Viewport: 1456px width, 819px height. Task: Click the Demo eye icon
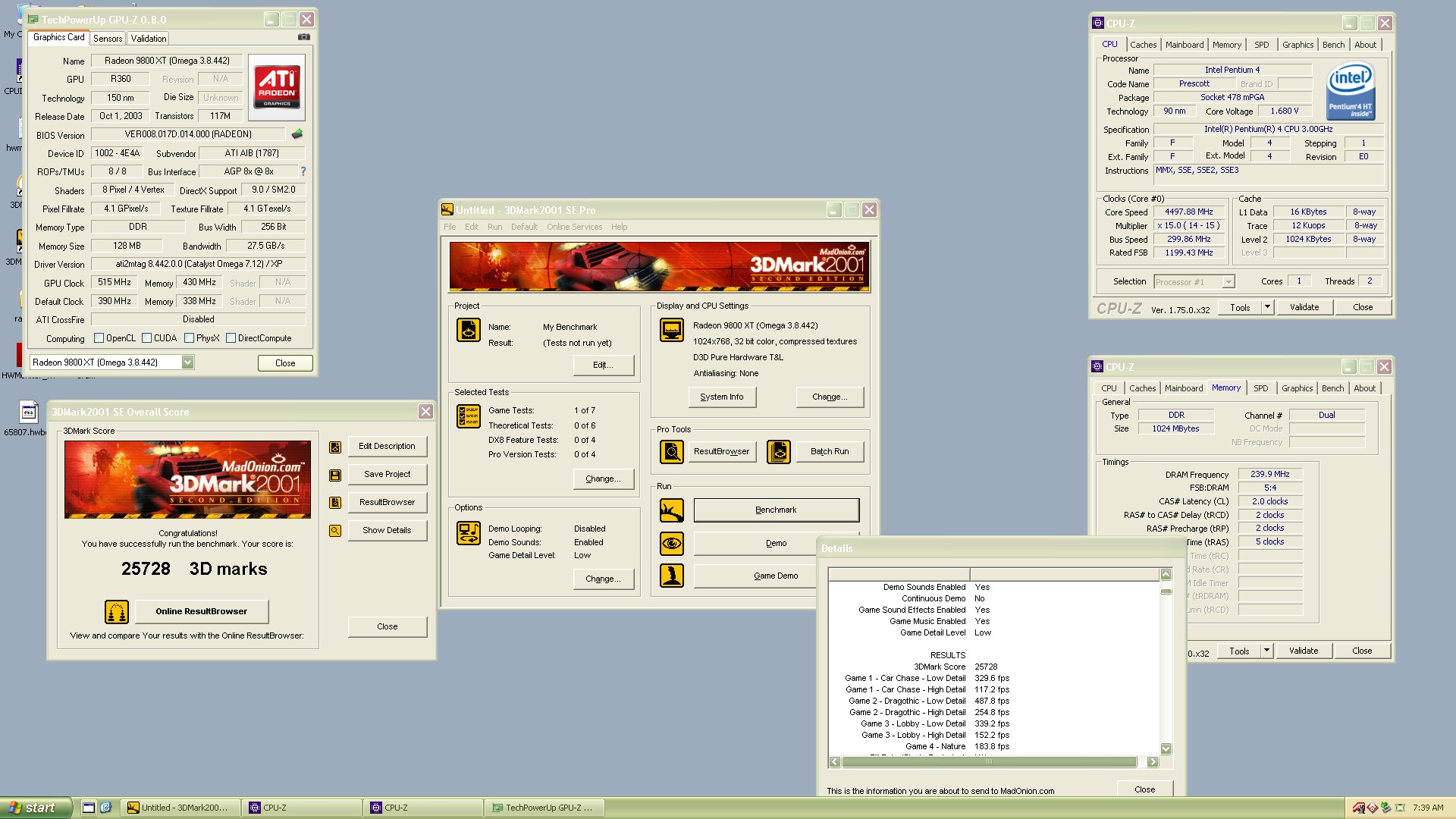pyautogui.click(x=672, y=543)
